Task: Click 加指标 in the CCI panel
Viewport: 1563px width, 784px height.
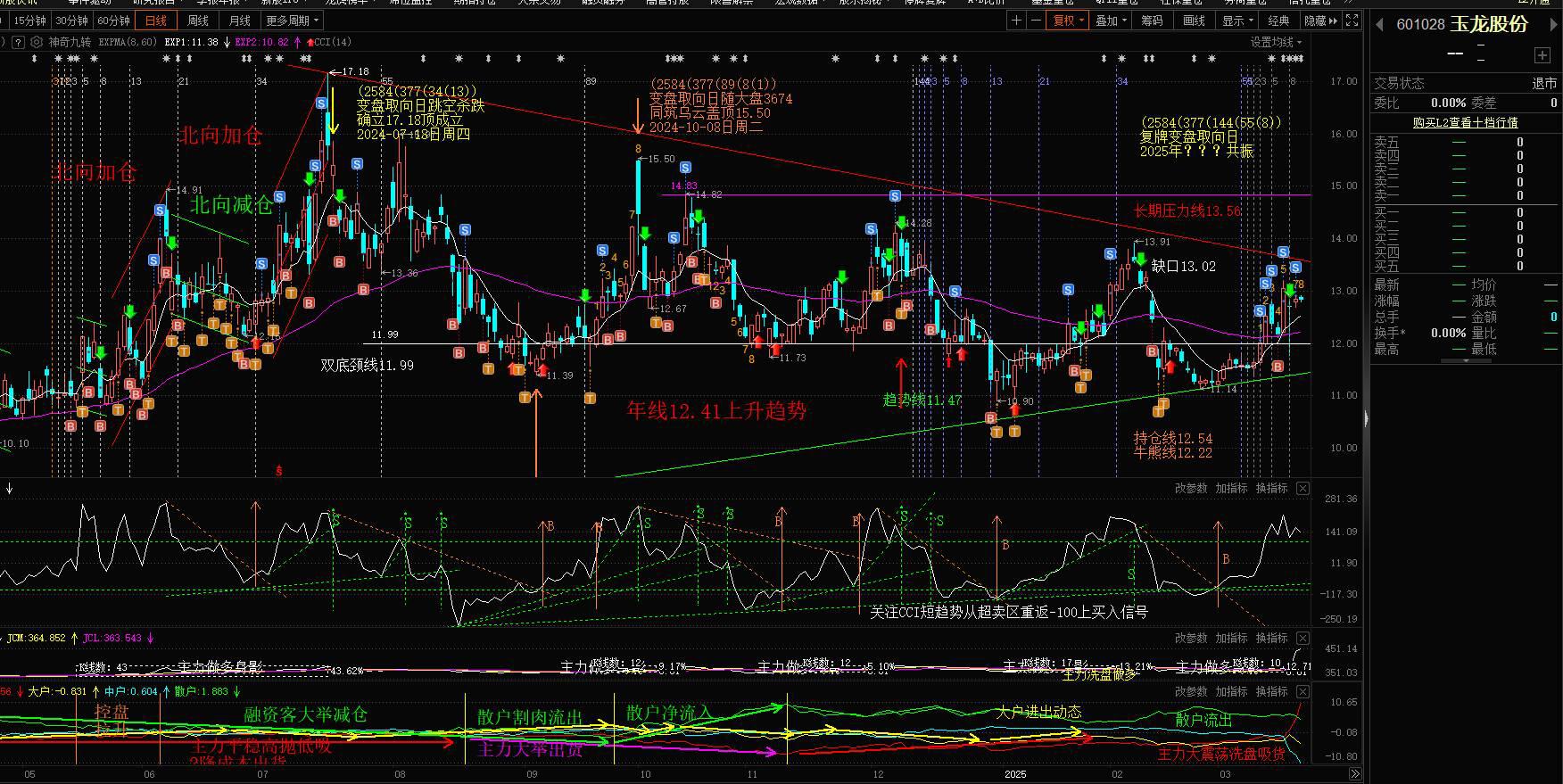Action: click(x=1231, y=488)
